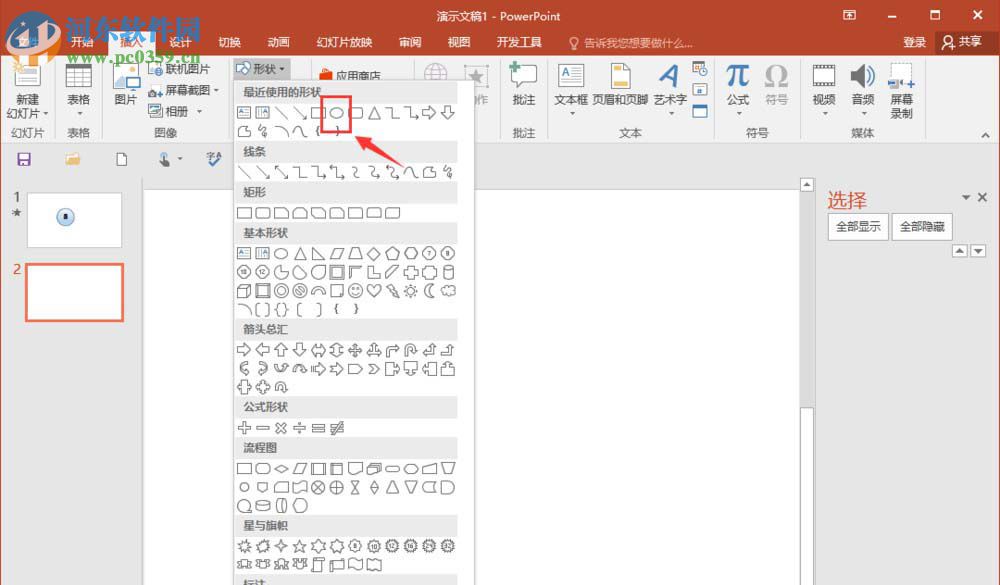Screen dimensions: 1000x585
Task: Start 屏幕录制 screen recording
Action: click(901, 88)
